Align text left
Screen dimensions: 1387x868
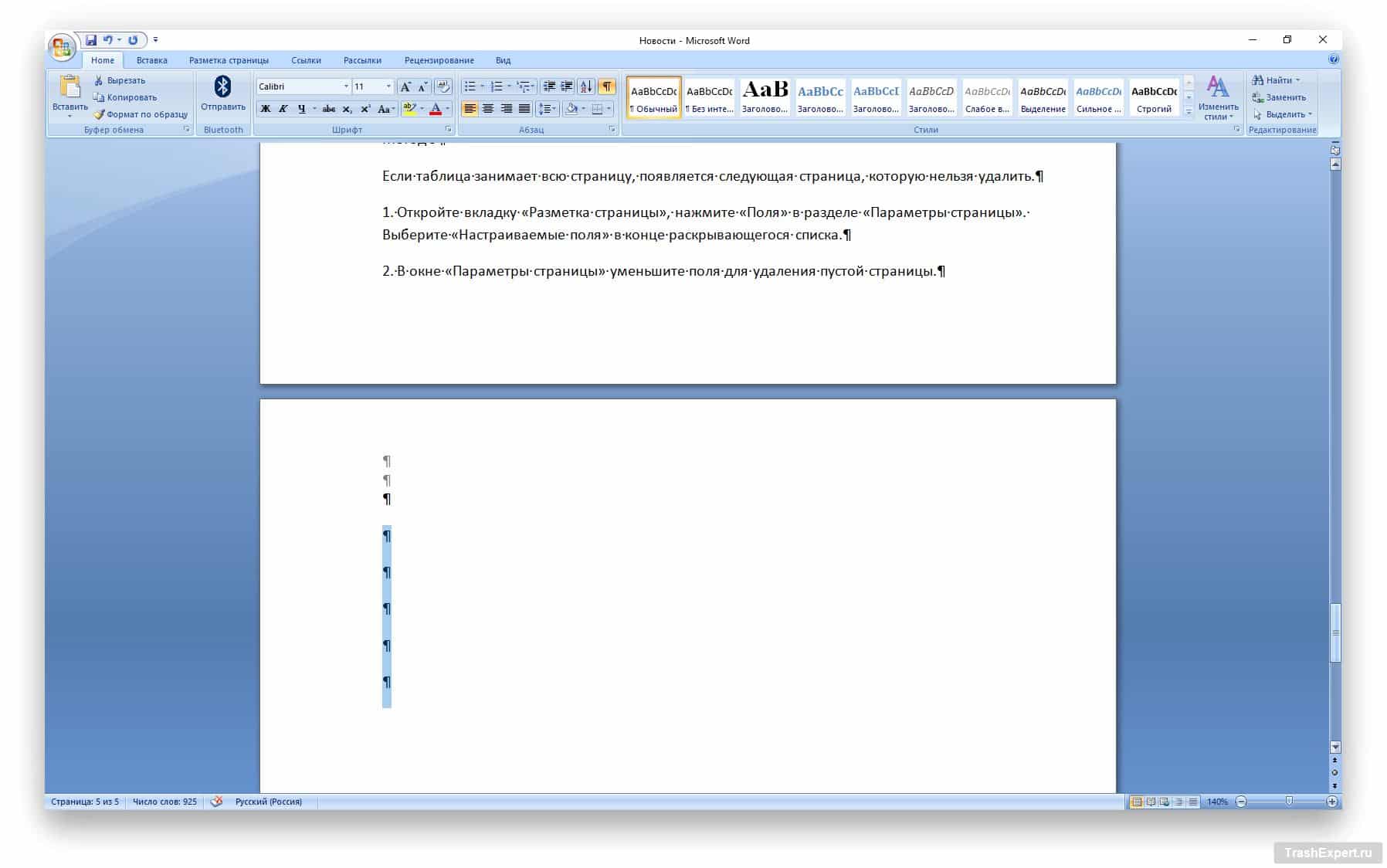(x=470, y=109)
